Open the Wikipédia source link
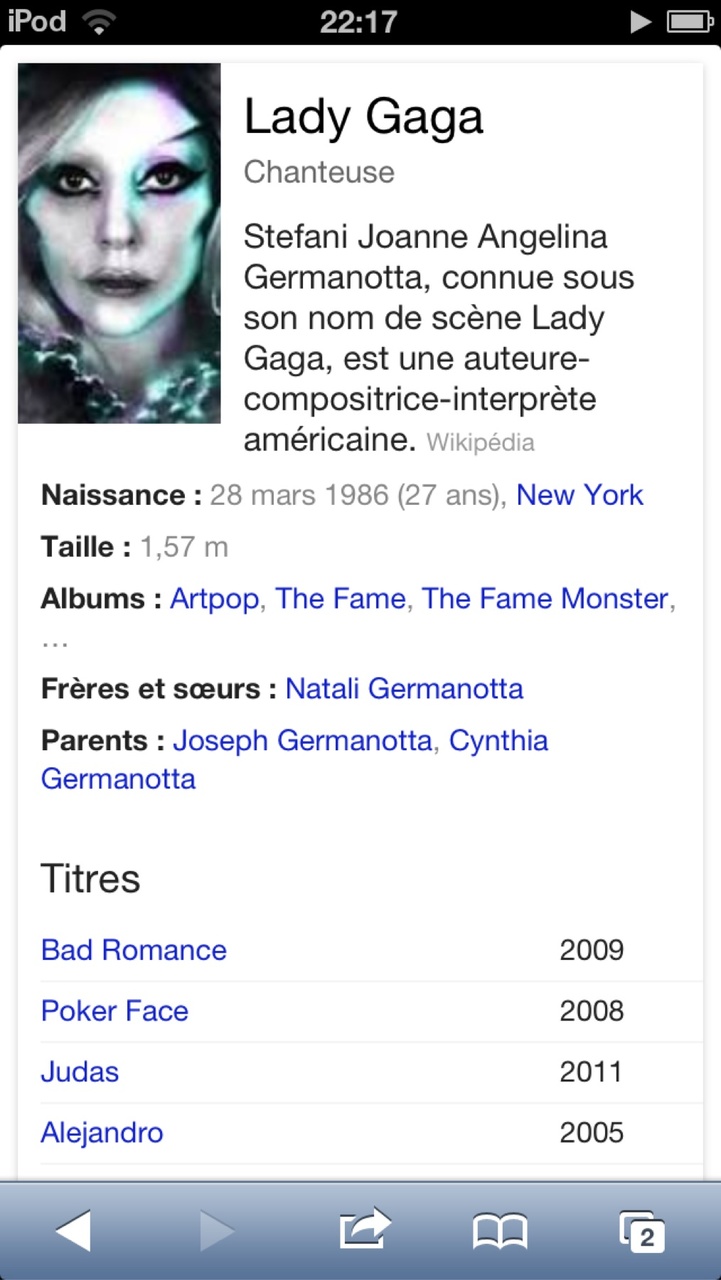 click(480, 442)
